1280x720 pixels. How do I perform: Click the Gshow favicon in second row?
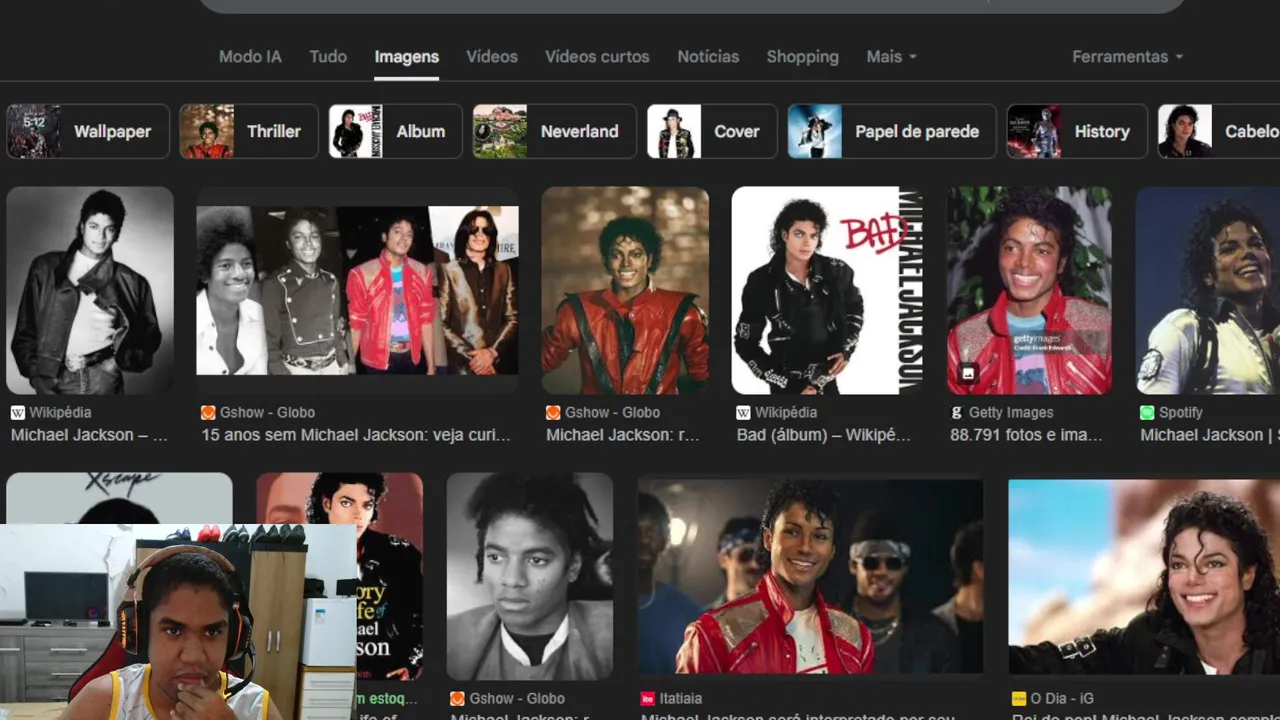point(457,698)
